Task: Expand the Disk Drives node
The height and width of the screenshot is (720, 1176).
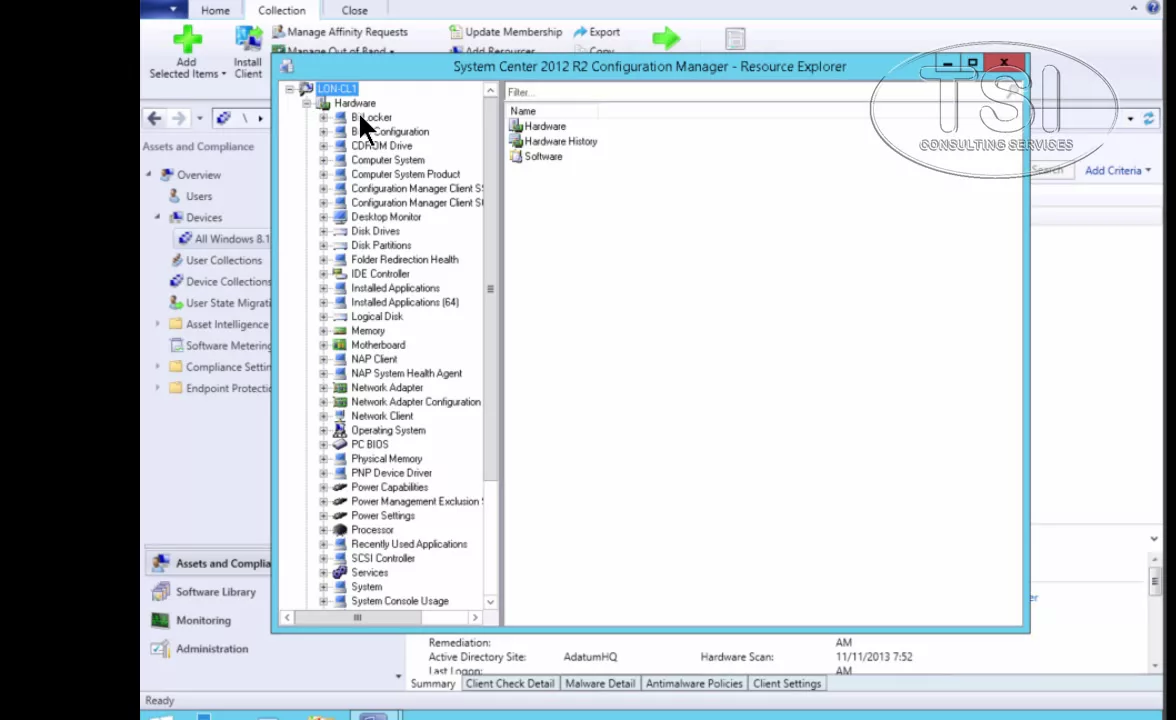Action: tap(323, 231)
